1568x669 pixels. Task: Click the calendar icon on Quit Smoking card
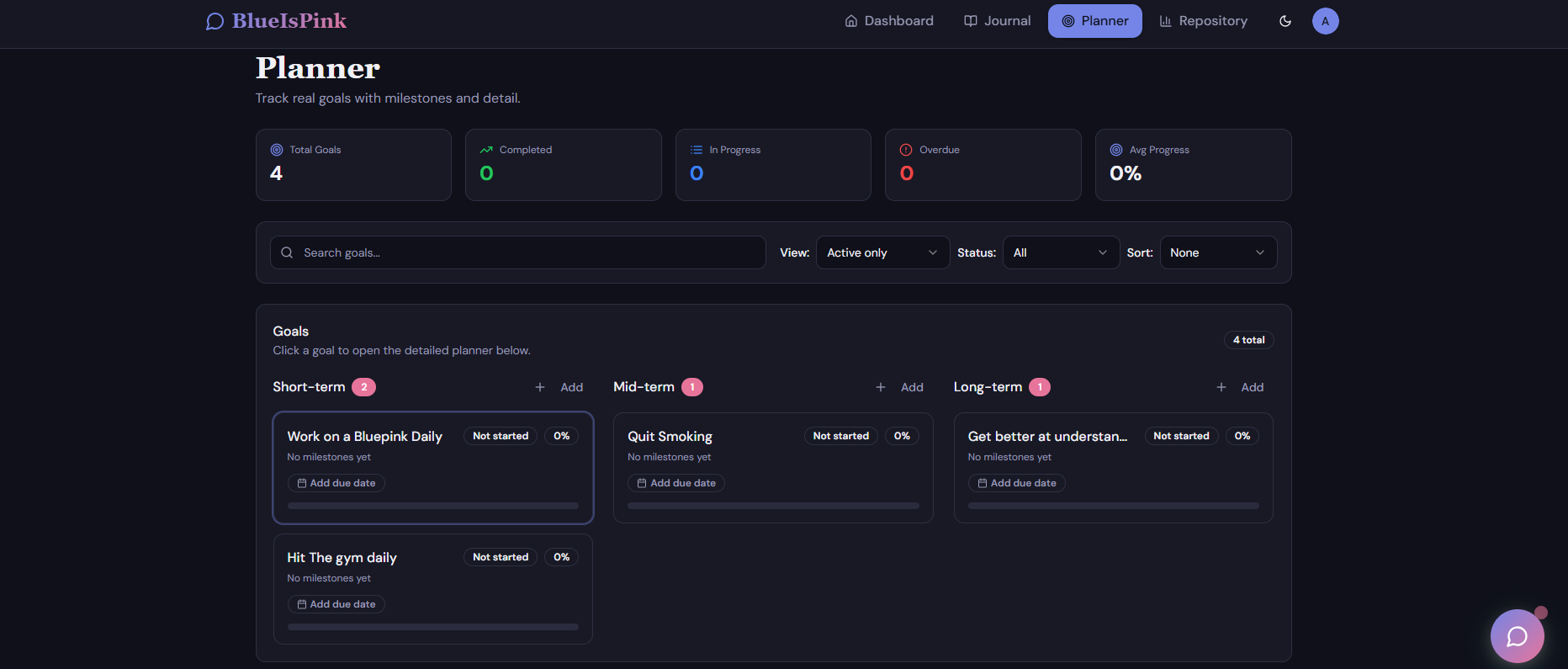(x=642, y=483)
